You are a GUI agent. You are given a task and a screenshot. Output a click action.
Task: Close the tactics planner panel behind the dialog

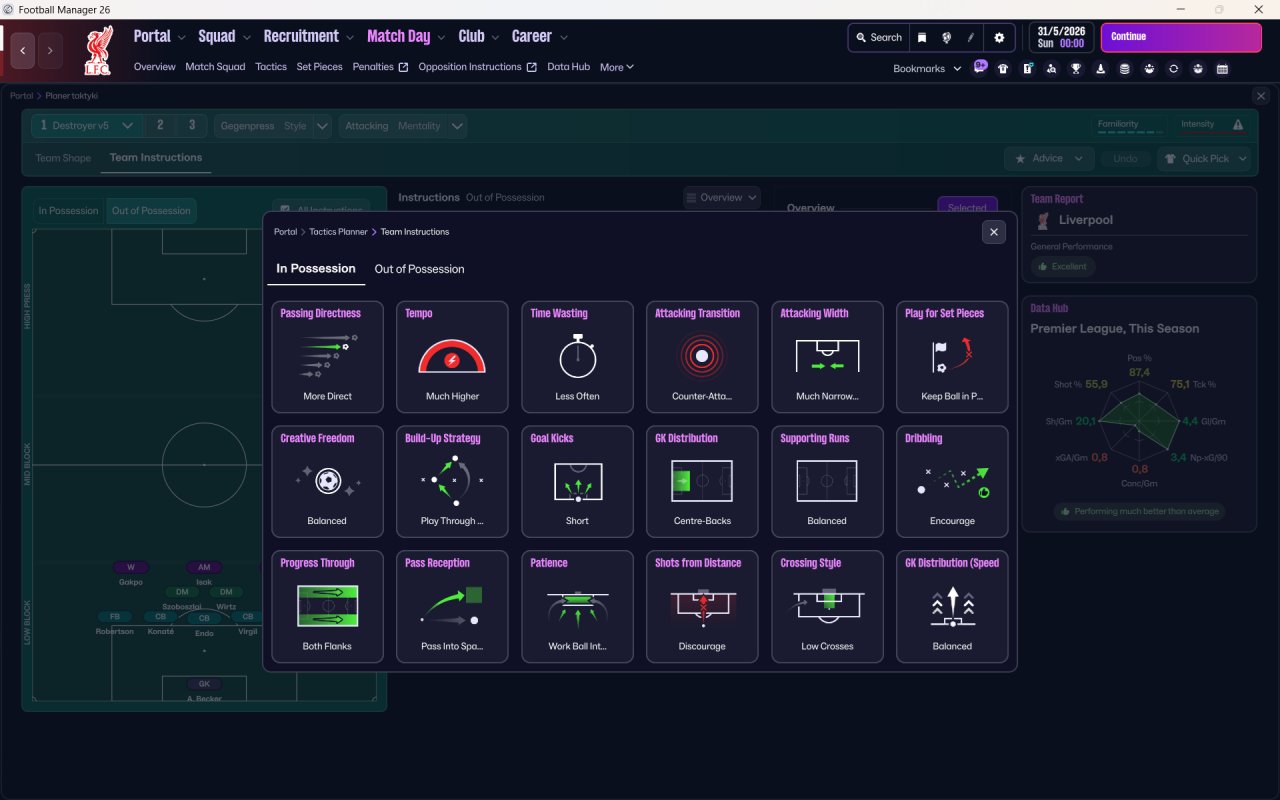pyautogui.click(x=1260, y=96)
